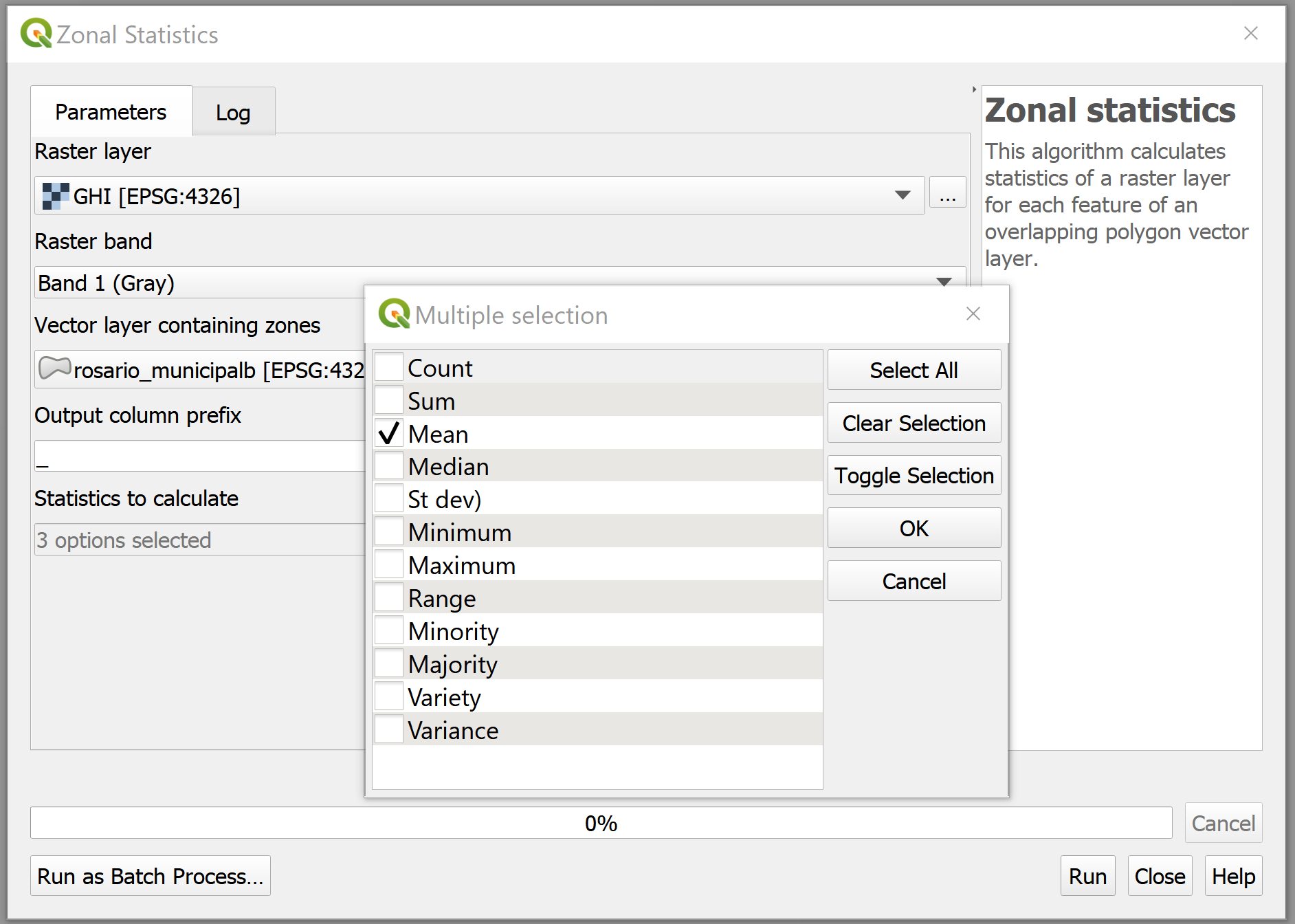Close the Multiple selection dialog
This screenshot has width=1295, height=924.
click(x=973, y=314)
